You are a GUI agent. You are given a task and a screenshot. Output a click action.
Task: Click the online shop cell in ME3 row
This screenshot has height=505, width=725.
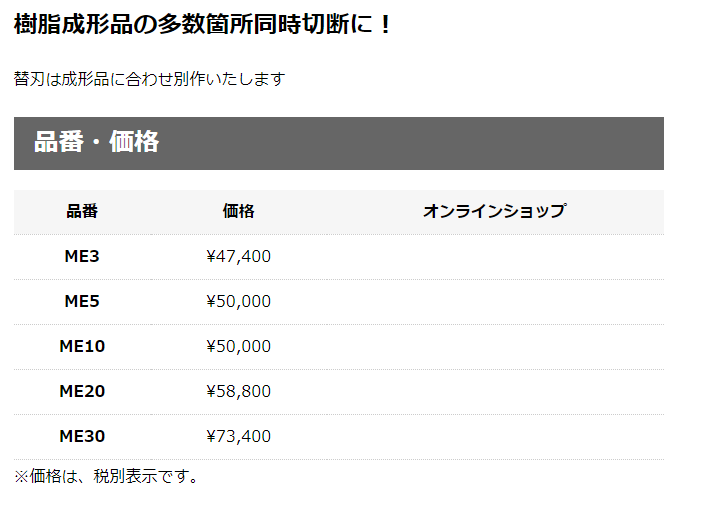tap(495, 257)
